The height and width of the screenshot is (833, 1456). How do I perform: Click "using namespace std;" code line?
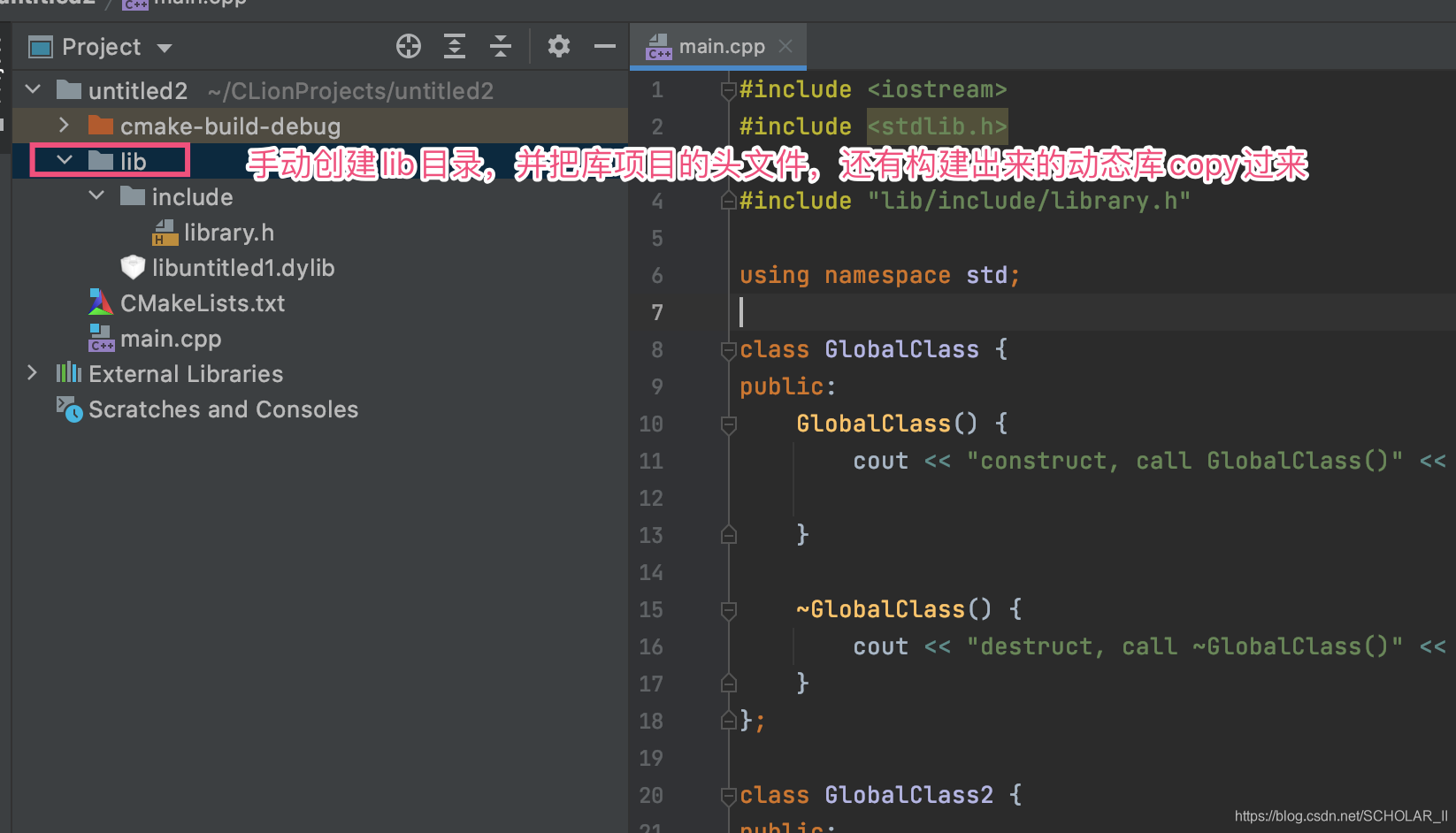pos(880,275)
